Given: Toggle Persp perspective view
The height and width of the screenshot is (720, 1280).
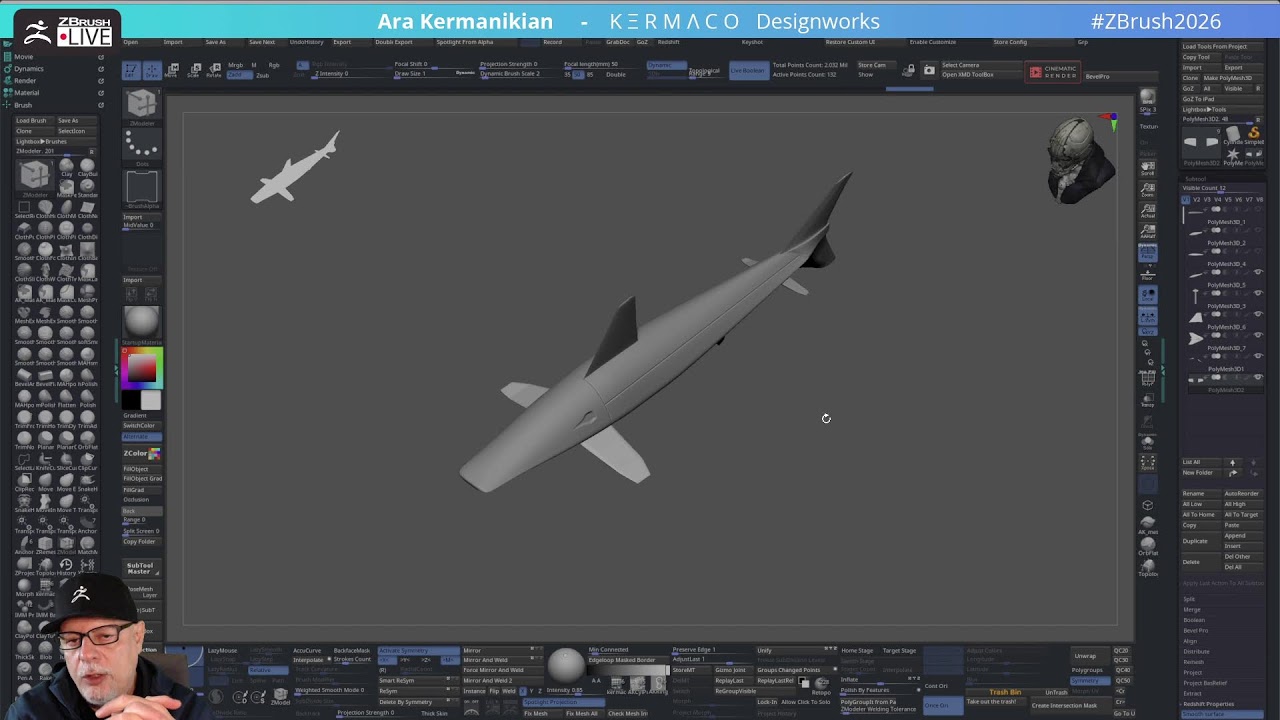Looking at the screenshot, I should coord(1148,252).
